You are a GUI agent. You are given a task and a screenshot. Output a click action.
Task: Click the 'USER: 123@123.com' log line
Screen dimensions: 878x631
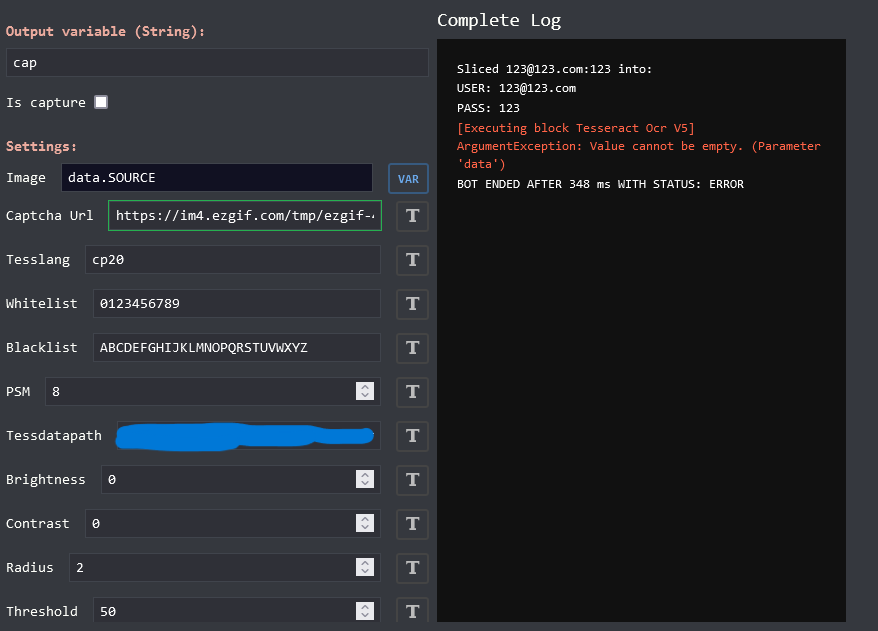[516, 88]
